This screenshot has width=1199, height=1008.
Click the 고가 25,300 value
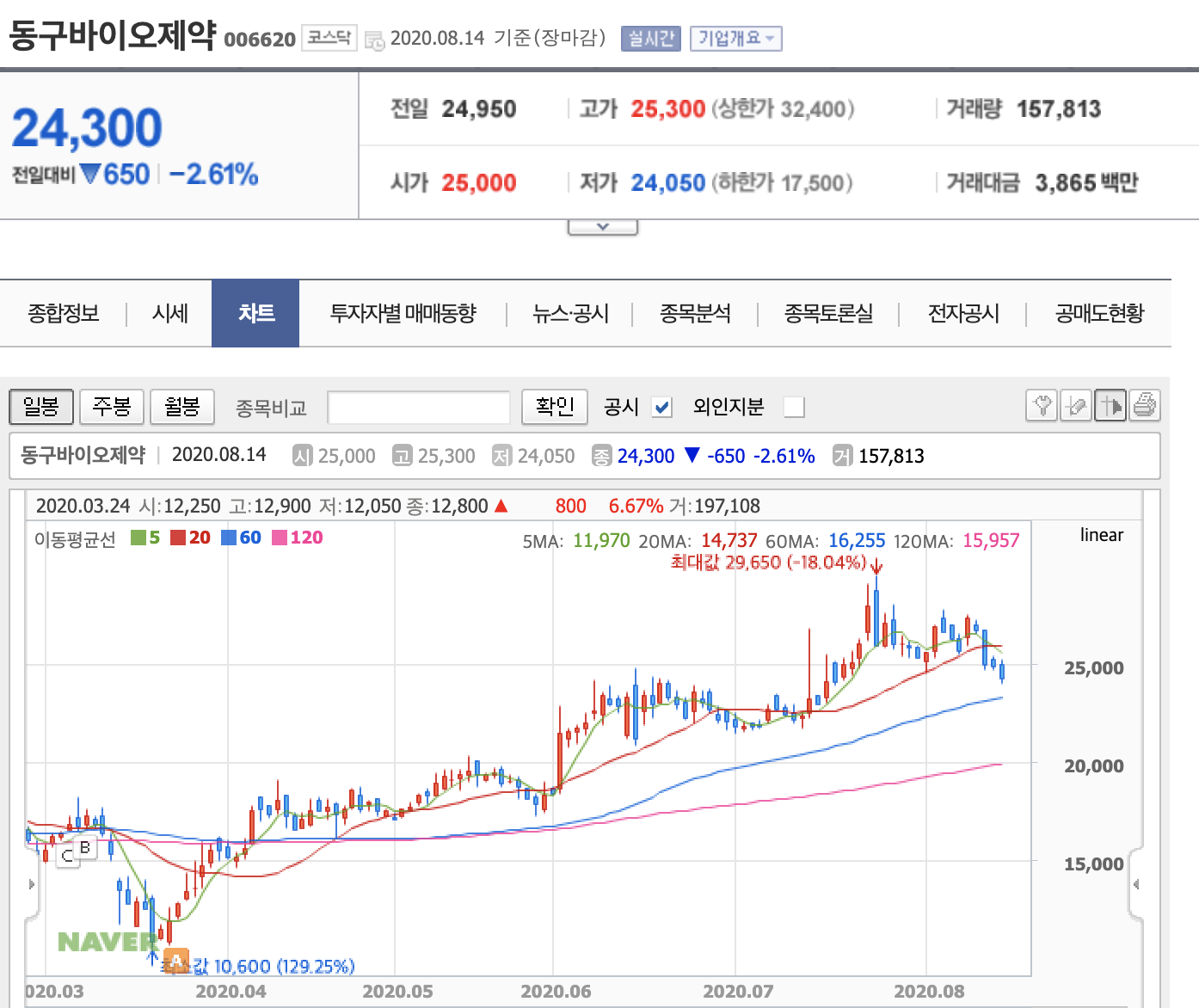coord(668,109)
